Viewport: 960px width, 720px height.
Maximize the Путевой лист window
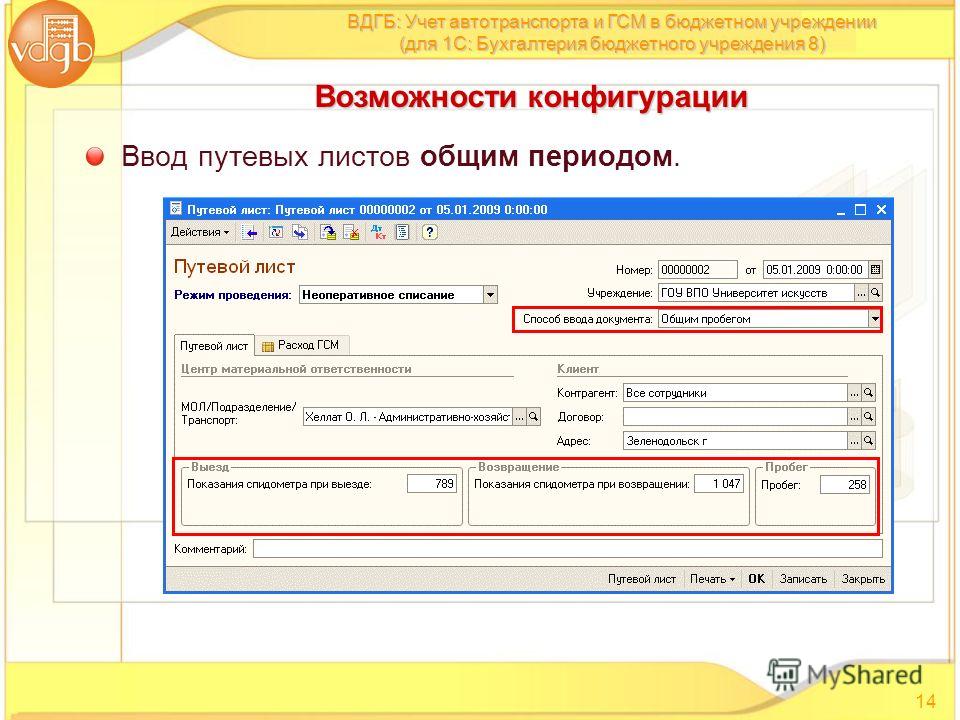(x=860, y=210)
